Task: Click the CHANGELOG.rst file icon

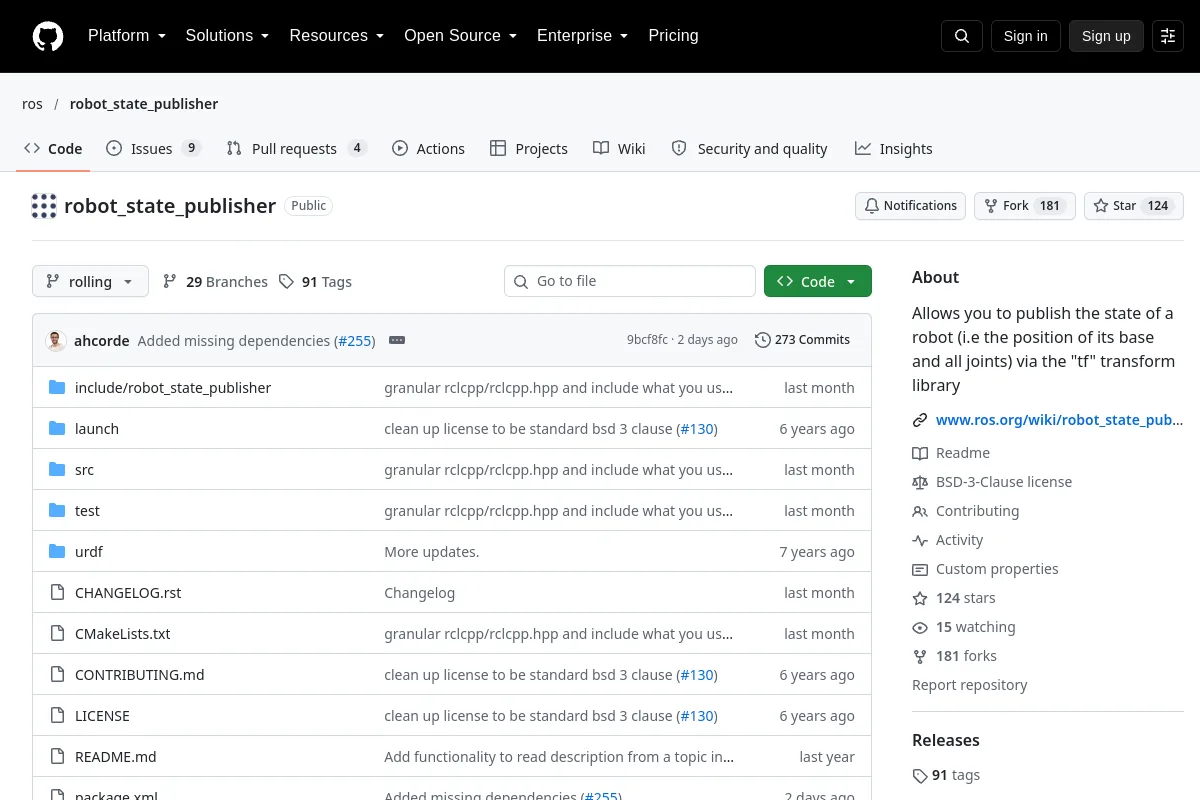Action: pos(57,592)
